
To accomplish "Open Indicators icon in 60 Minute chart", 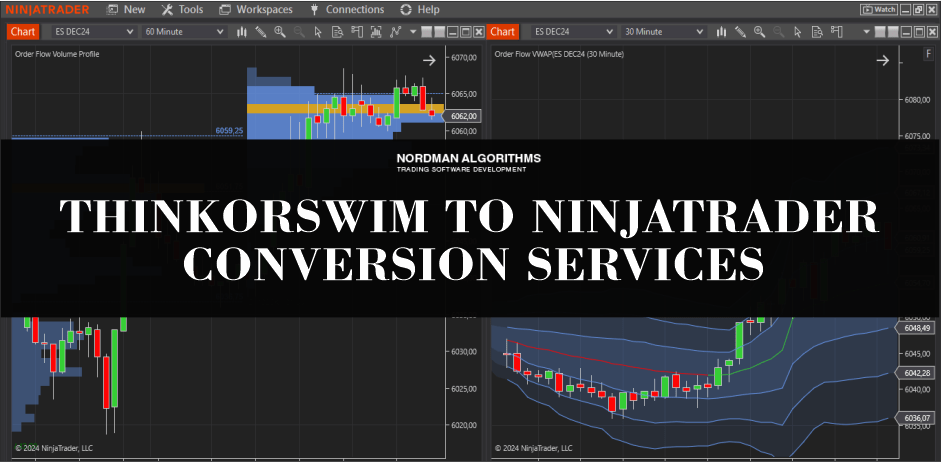I will tap(376, 32).
